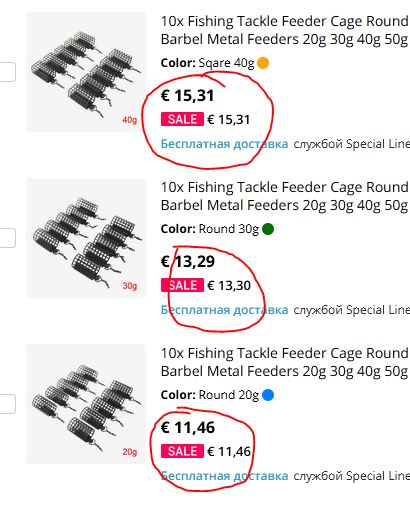Click the SALE badge next to €11,46
The width and height of the screenshot is (410, 517).
pos(182,451)
